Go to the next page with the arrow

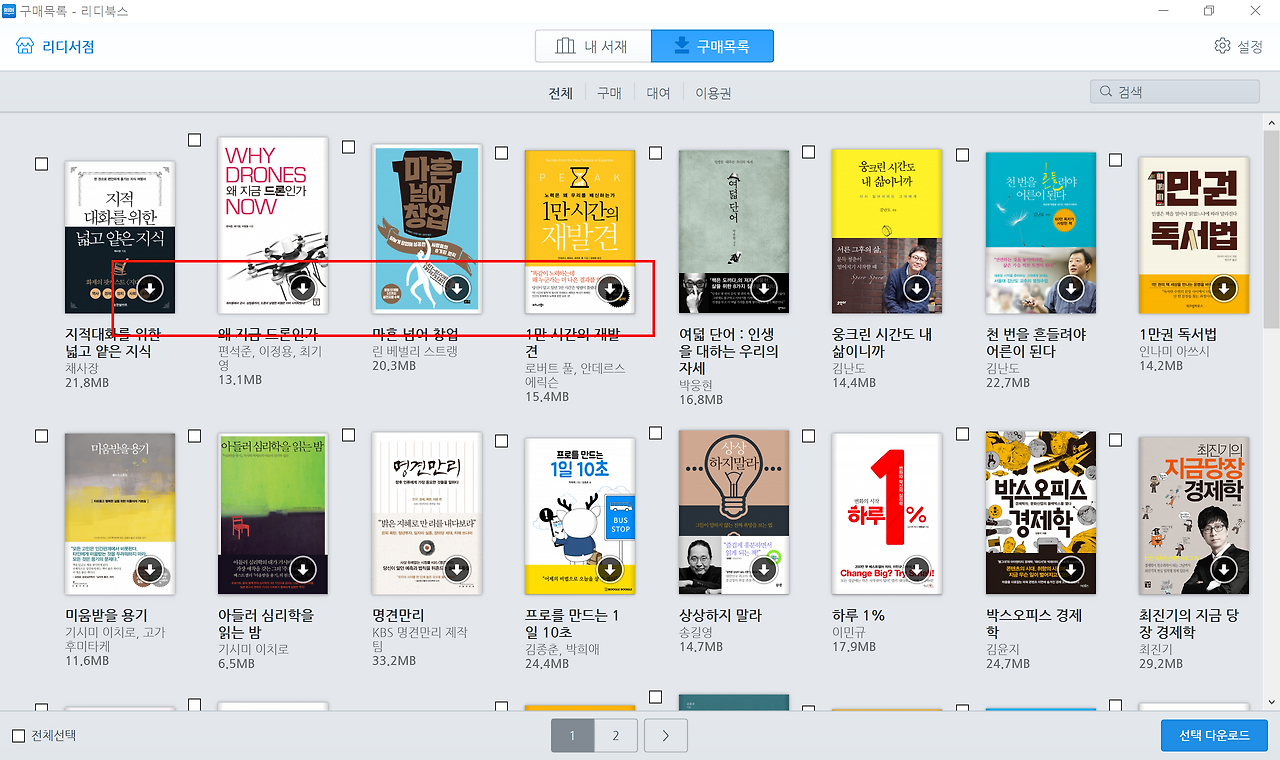665,736
